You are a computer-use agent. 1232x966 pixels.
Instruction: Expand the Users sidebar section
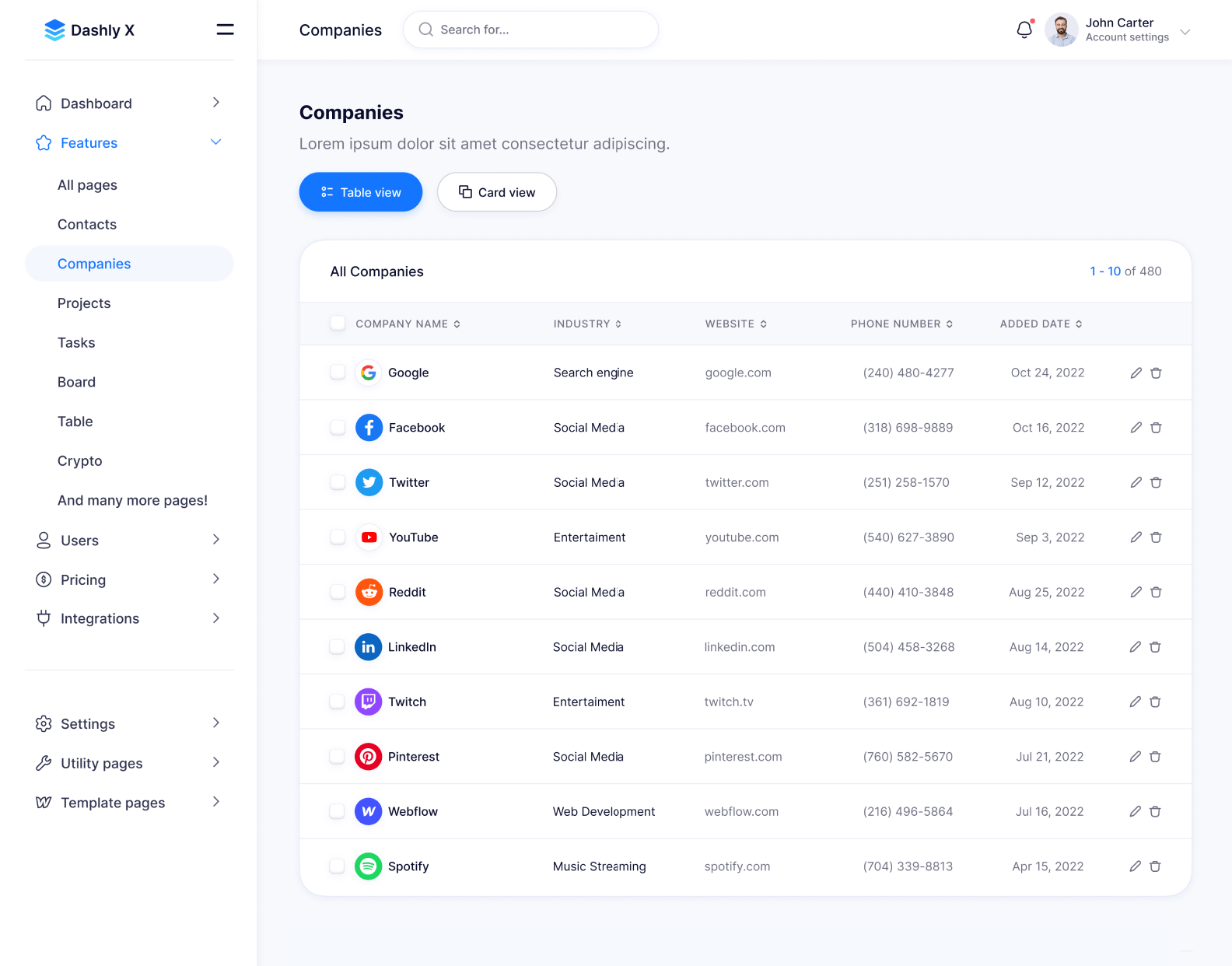click(129, 540)
